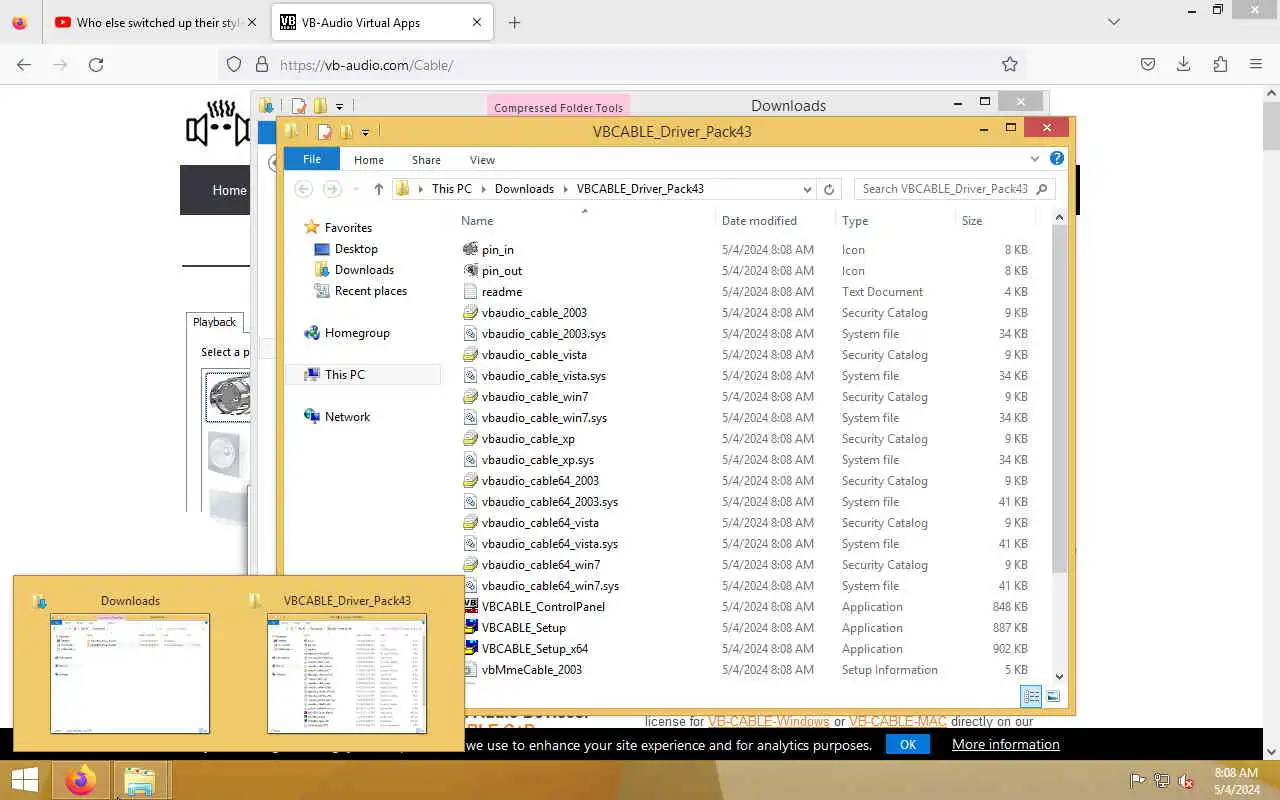
Task: Save to Pocket icon in Firefox
Action: coord(1148,64)
